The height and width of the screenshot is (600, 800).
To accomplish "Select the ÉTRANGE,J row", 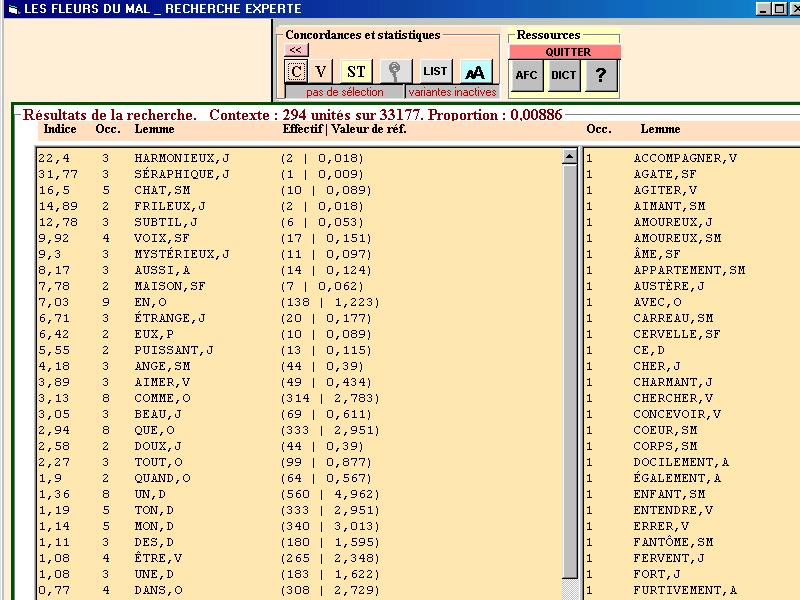I will pos(298,318).
